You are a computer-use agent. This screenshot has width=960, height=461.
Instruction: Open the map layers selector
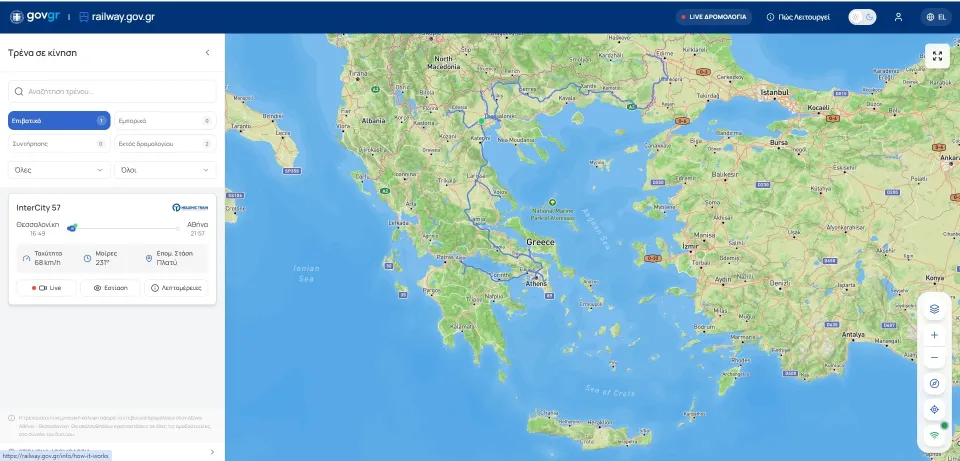934,309
